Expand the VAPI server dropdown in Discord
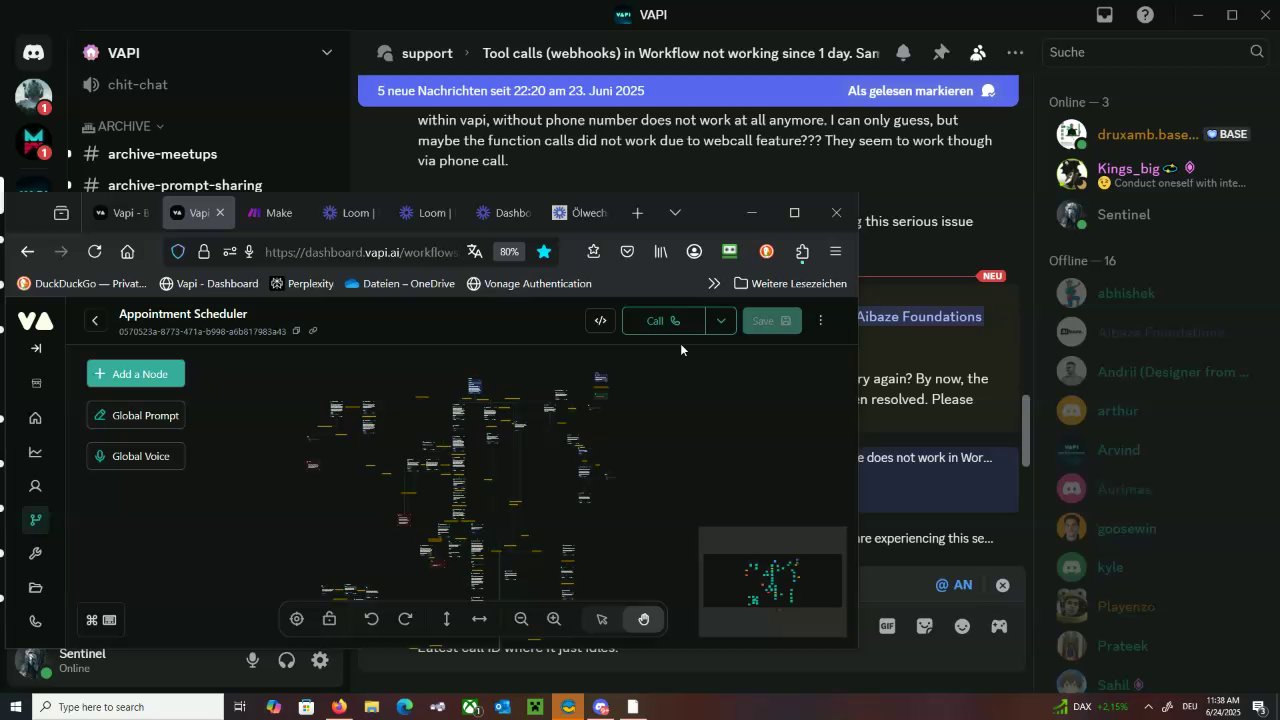This screenshot has width=1280, height=720. 327,52
